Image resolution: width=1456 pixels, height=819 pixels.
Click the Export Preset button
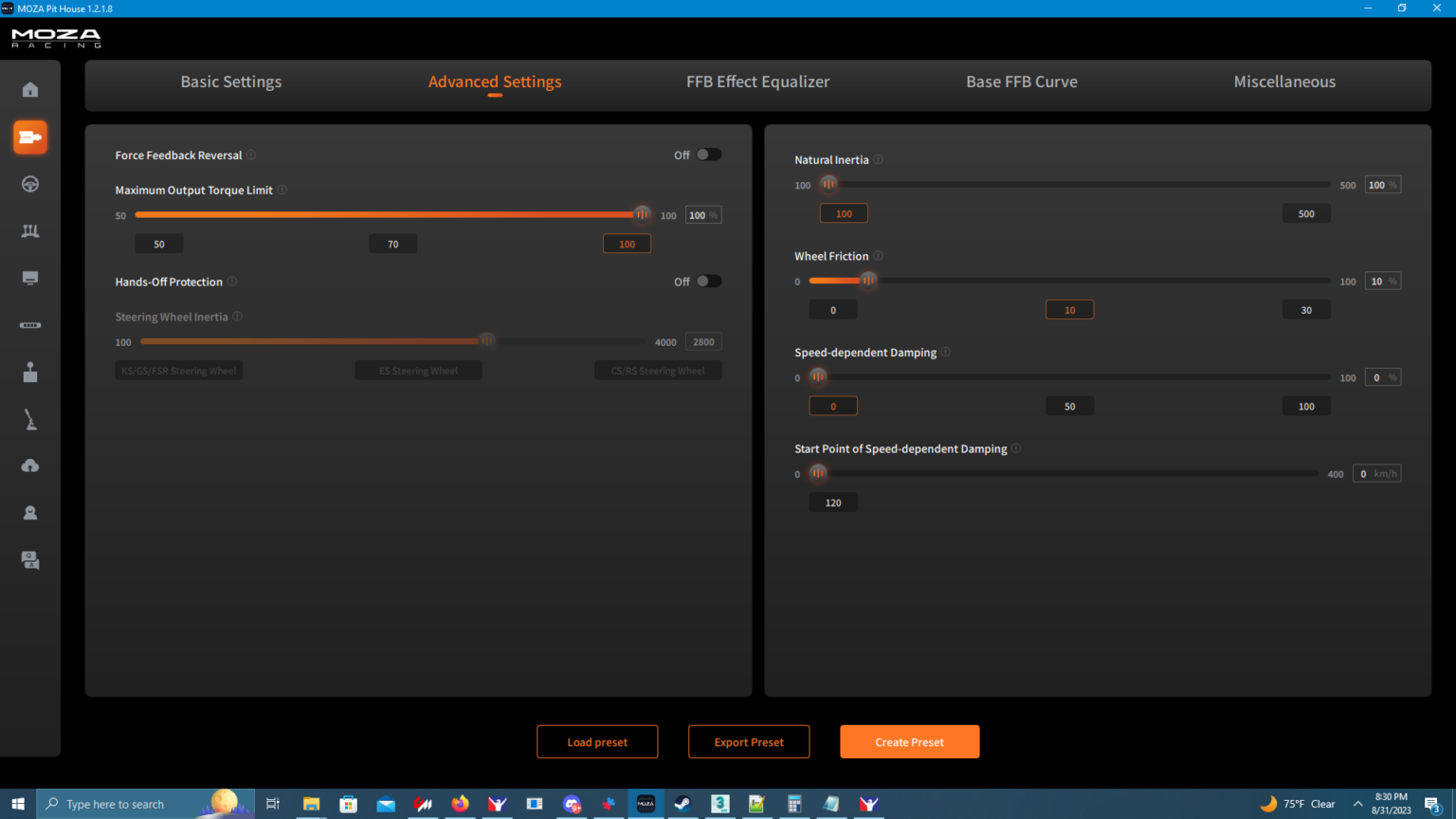[749, 742]
